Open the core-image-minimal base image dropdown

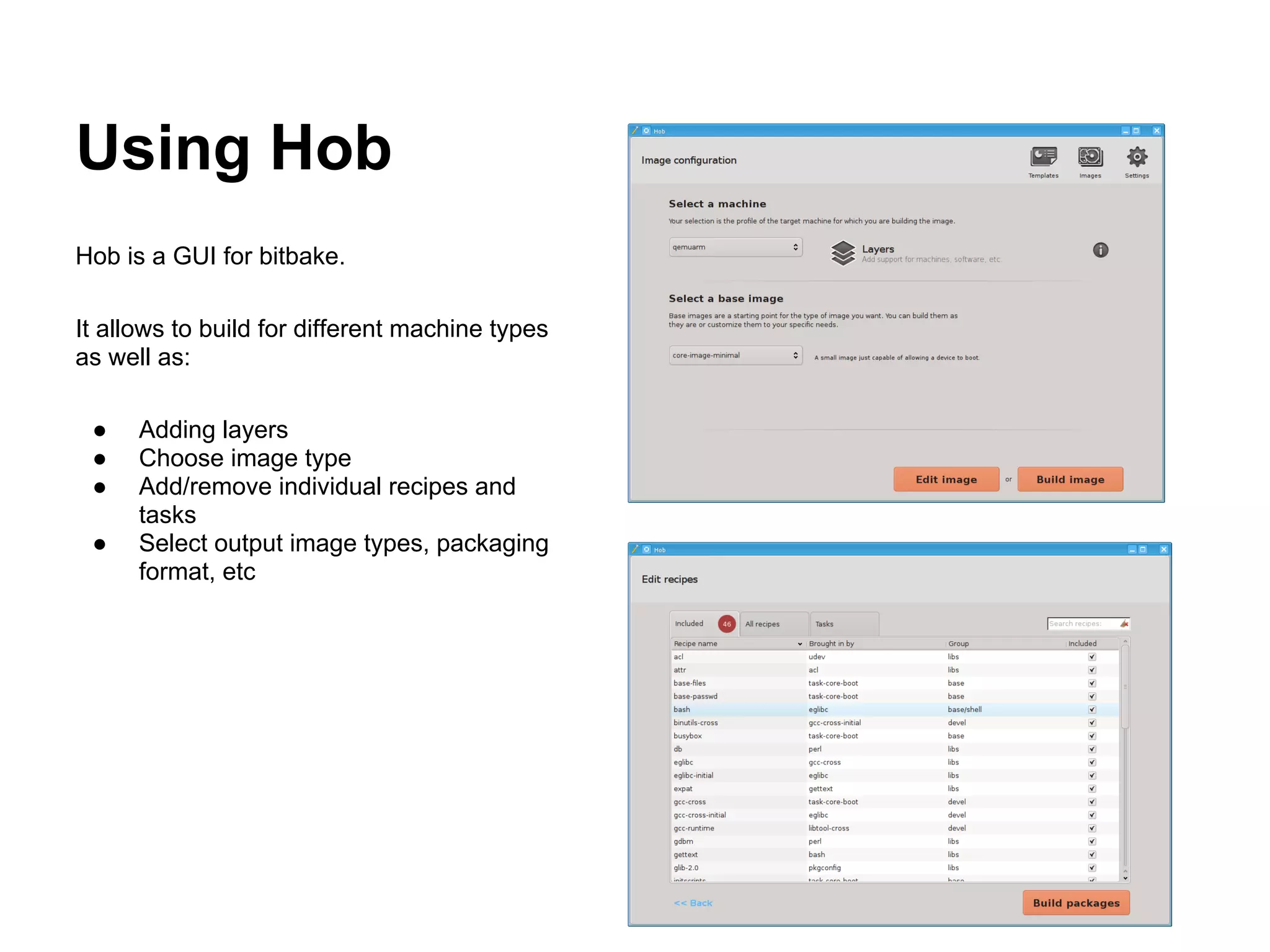point(735,355)
